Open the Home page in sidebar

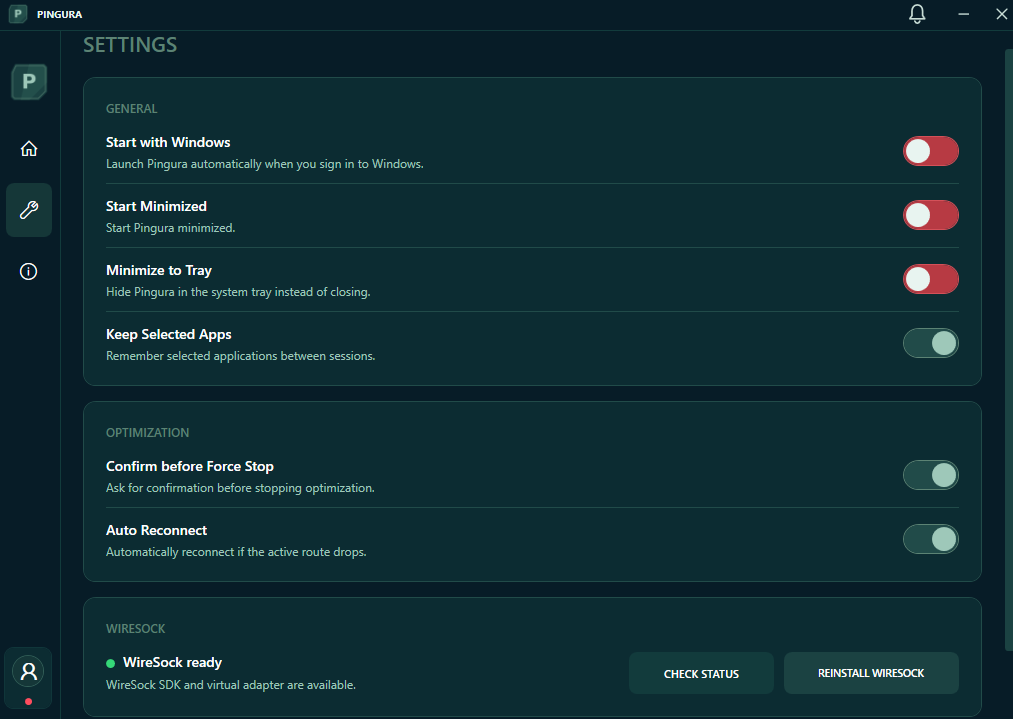28,149
